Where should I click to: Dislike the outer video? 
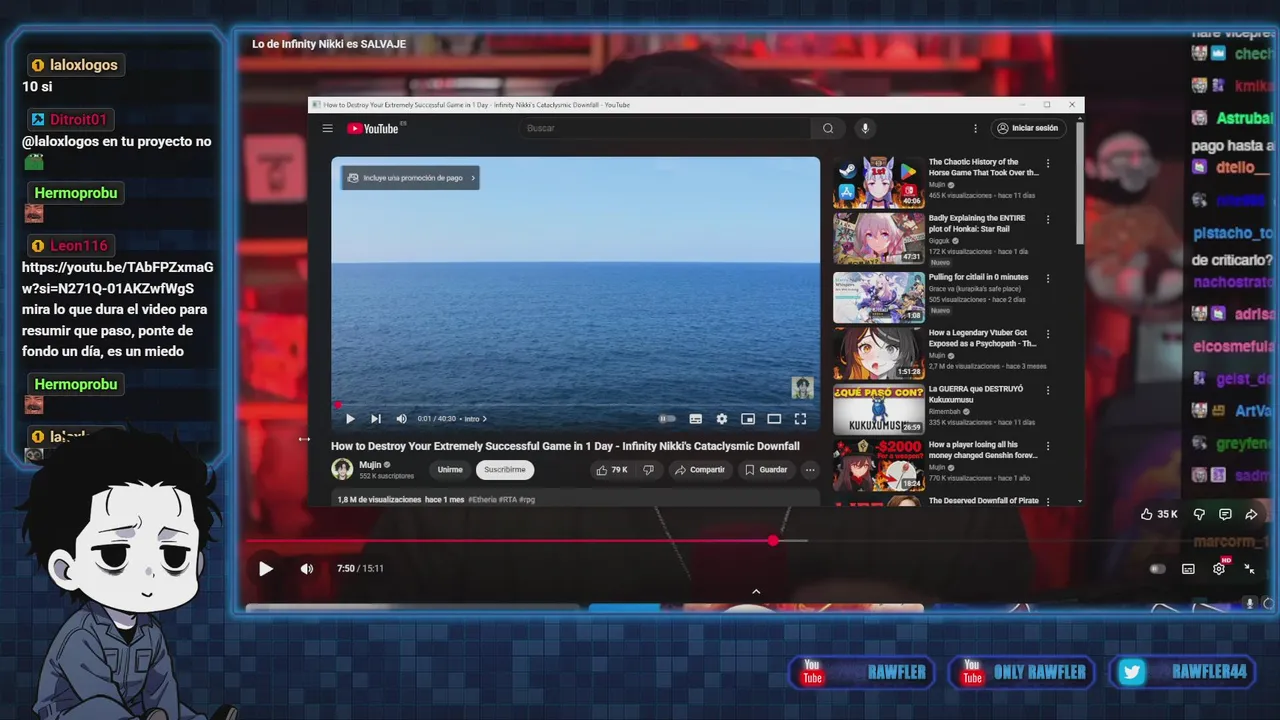coord(1200,514)
